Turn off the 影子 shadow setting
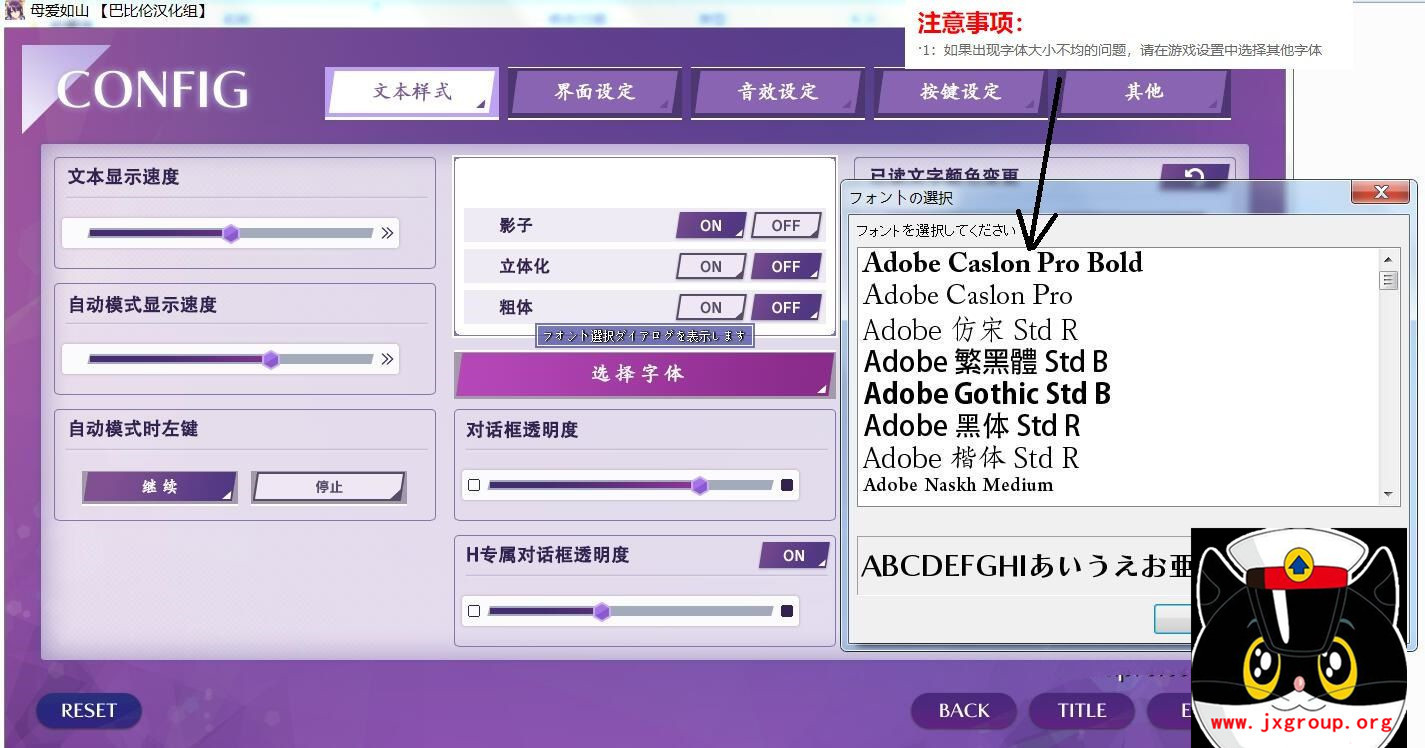The height and width of the screenshot is (748, 1425). coord(786,225)
